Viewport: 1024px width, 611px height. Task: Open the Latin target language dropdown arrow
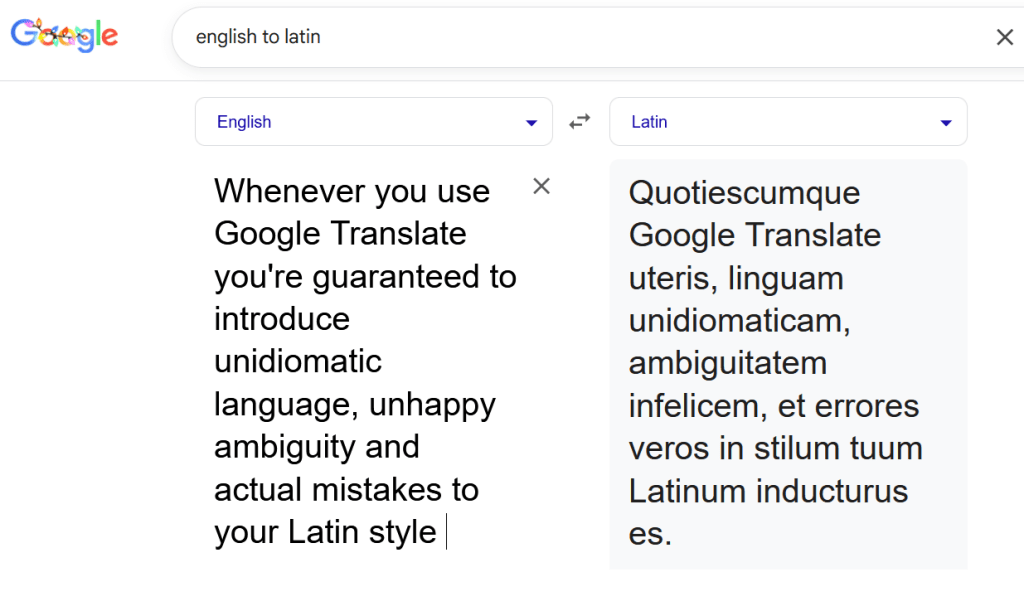(945, 123)
